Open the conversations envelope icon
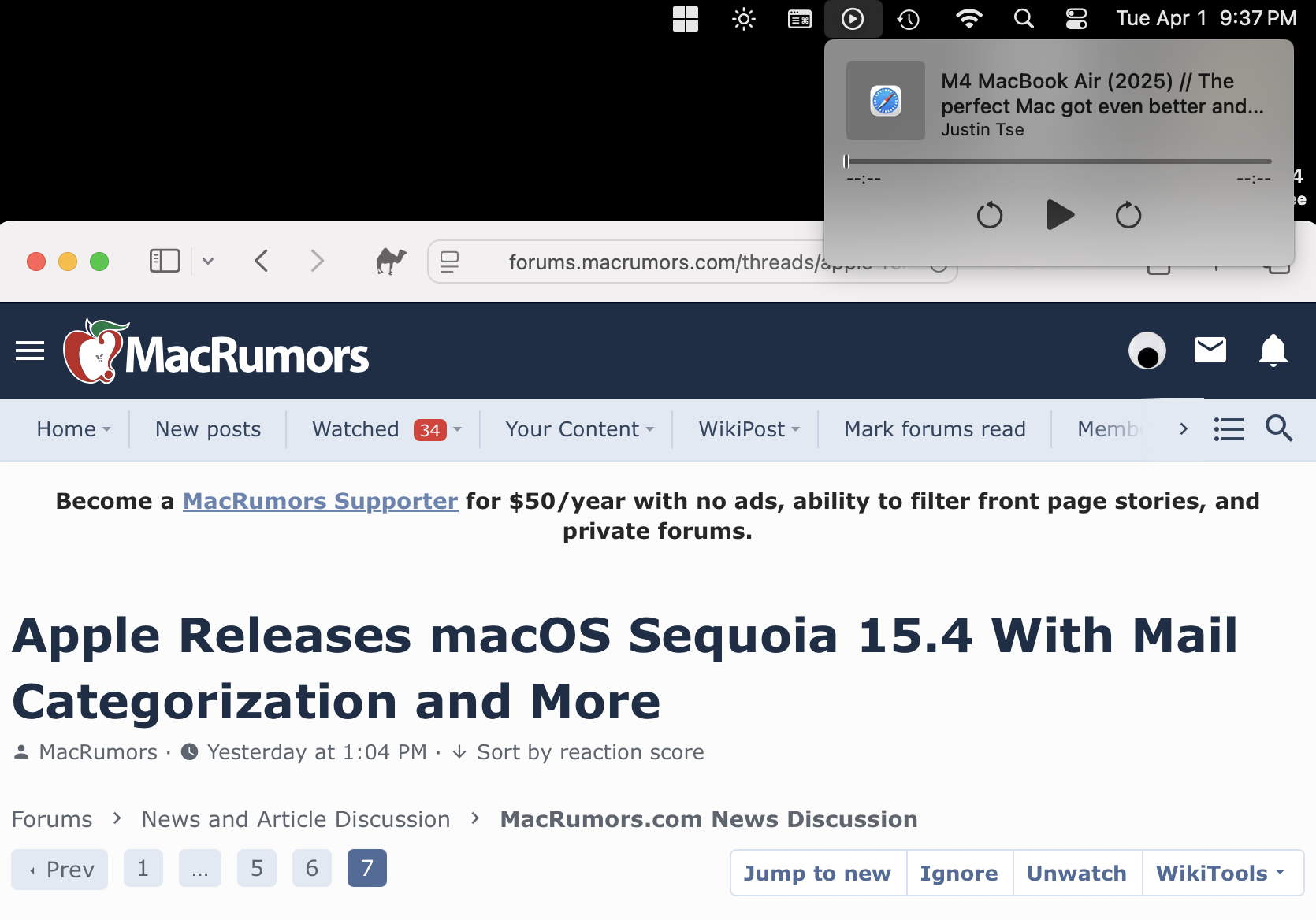This screenshot has height=920, width=1316. (1210, 350)
